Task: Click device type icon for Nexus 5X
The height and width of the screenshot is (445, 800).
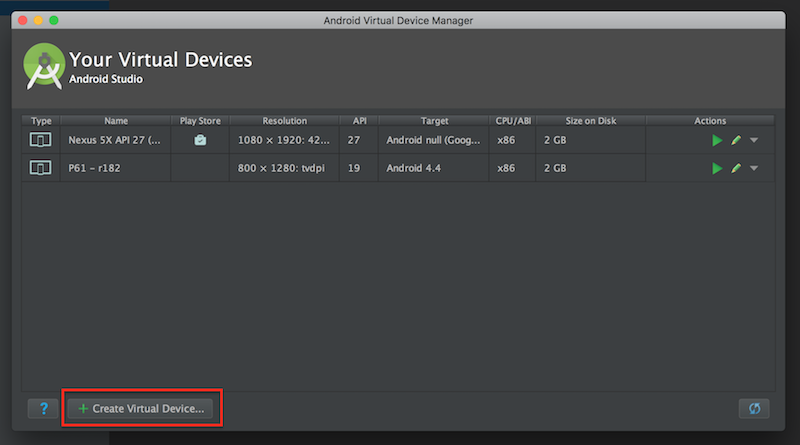Action: (x=40, y=140)
